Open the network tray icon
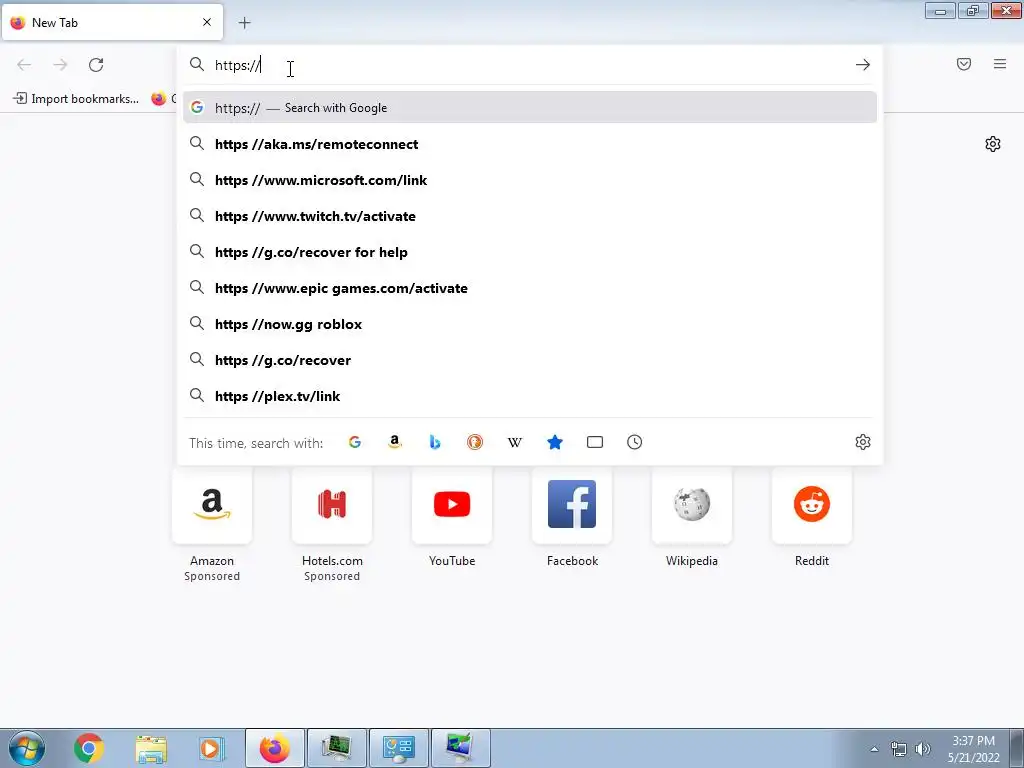 point(899,749)
